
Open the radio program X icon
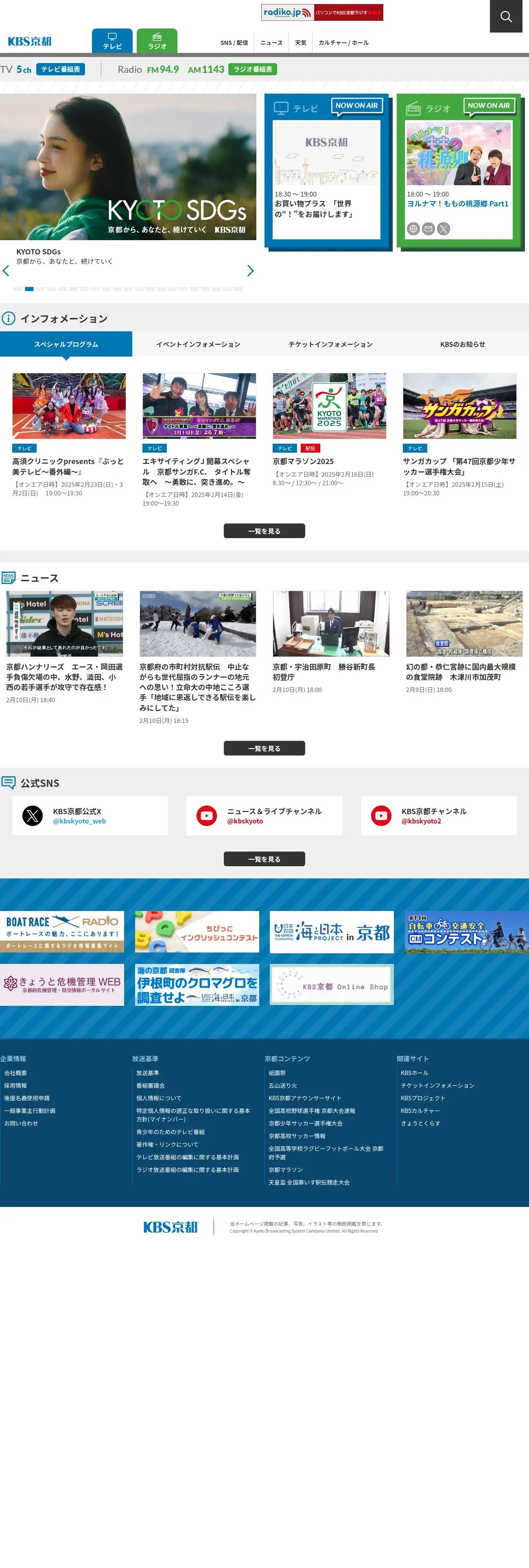click(444, 229)
